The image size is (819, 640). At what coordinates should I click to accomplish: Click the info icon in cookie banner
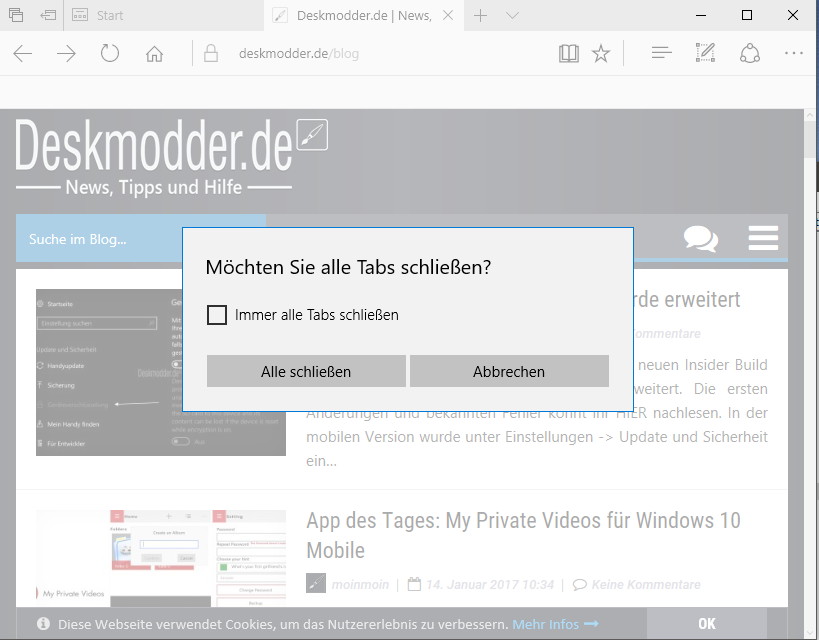click(43, 624)
